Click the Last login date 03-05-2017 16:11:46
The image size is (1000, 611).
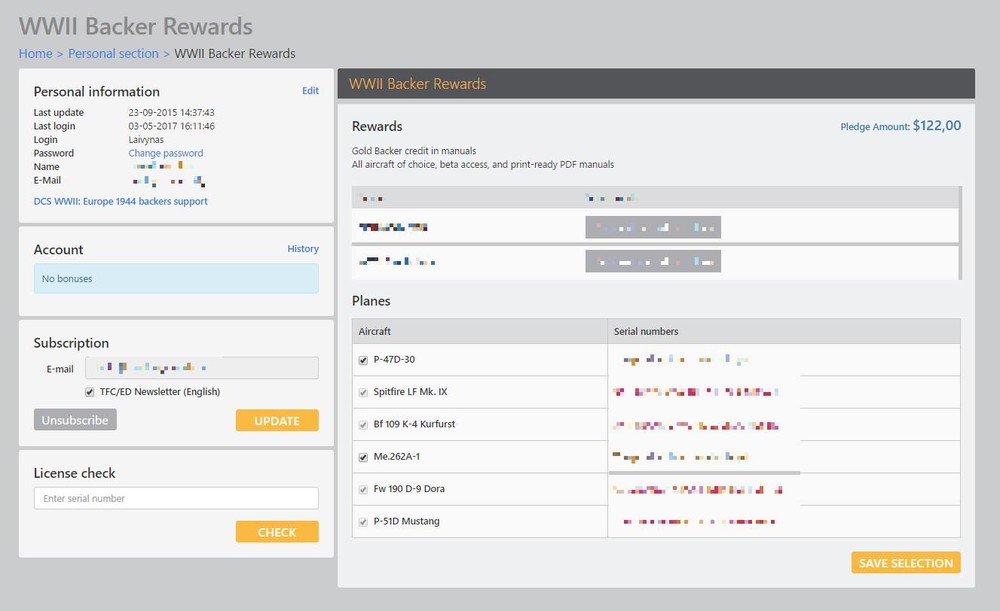172,126
